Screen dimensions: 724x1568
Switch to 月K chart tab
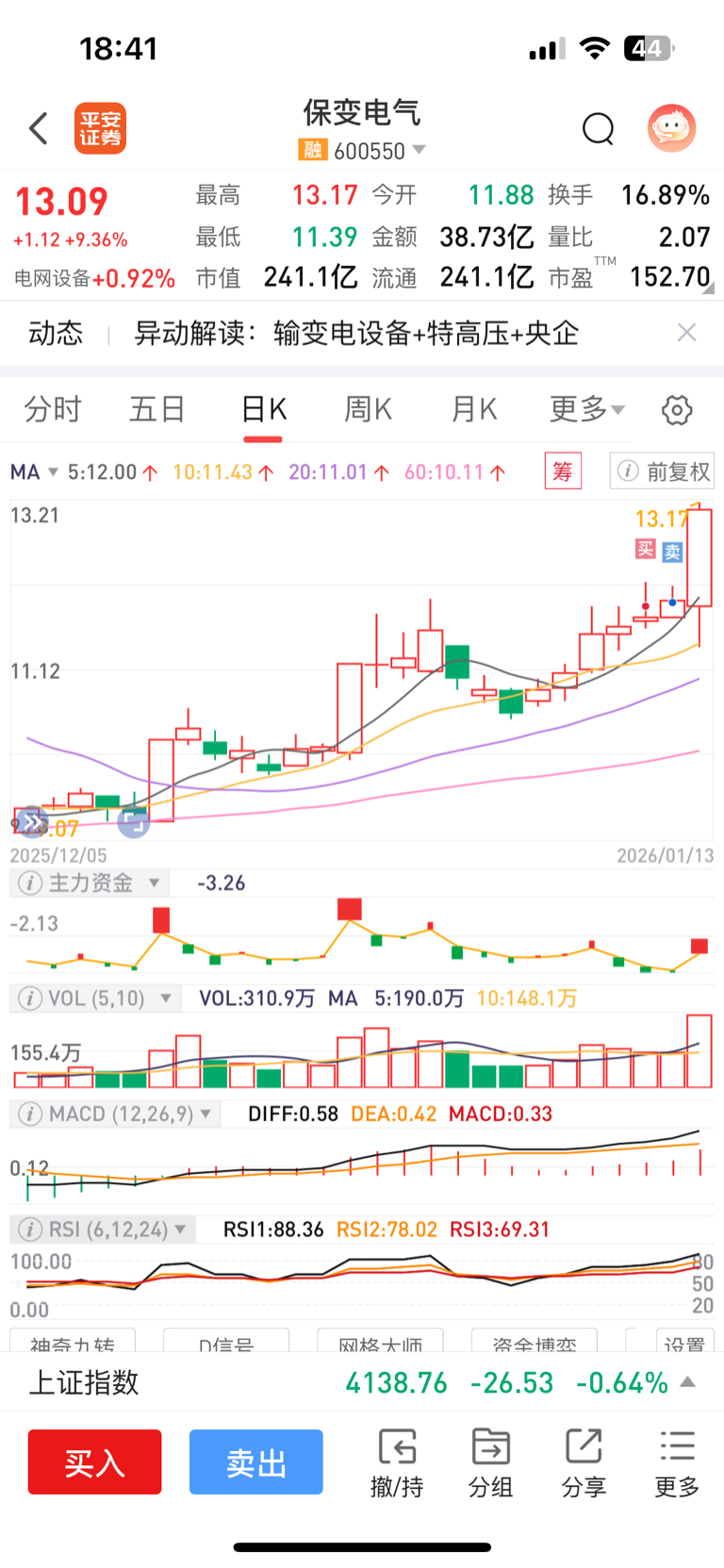[x=473, y=409]
